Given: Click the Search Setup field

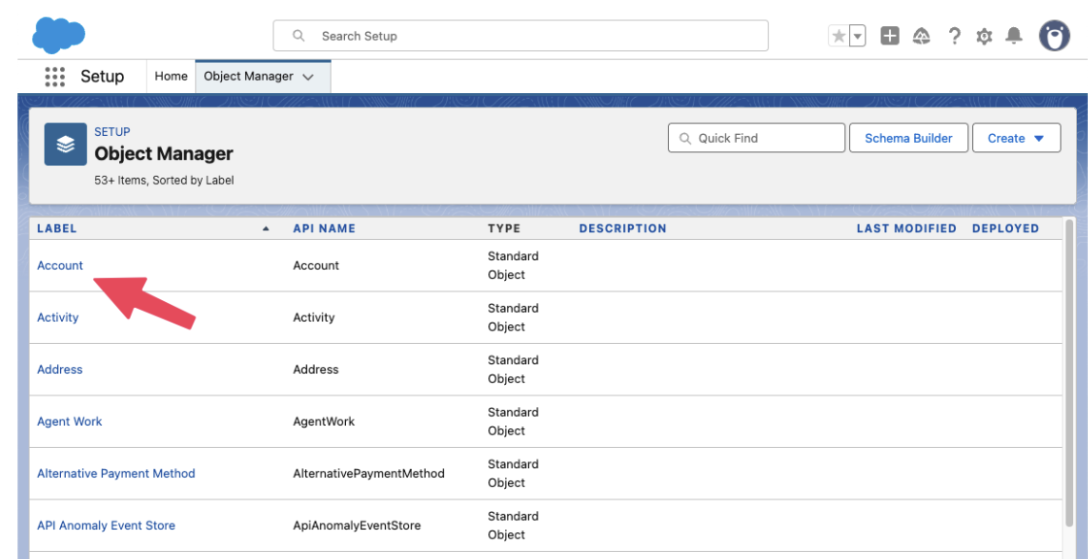Looking at the screenshot, I should [520, 36].
